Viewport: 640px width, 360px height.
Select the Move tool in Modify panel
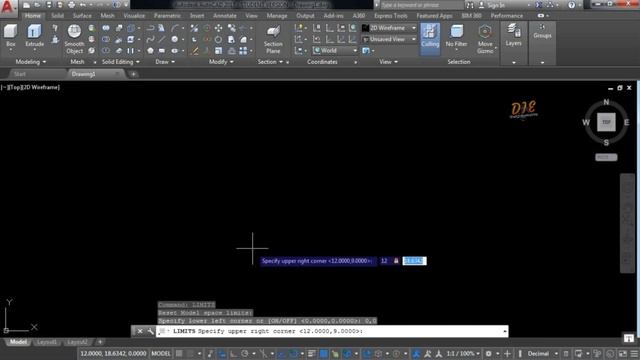point(218,28)
